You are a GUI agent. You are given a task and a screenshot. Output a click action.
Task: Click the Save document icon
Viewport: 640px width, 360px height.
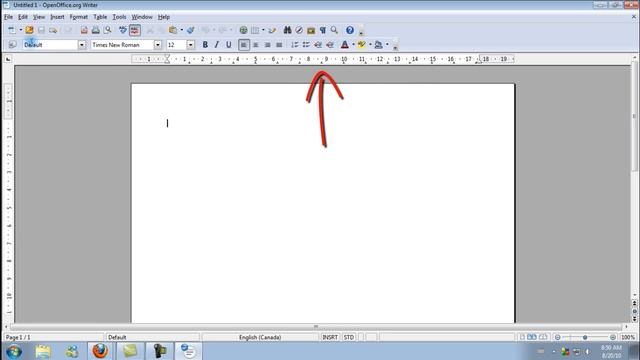pyautogui.click(x=41, y=30)
